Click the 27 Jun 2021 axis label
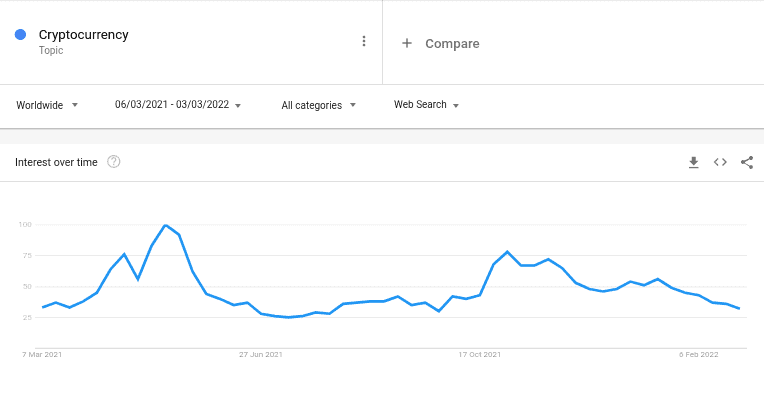The image size is (764, 402). click(x=261, y=355)
